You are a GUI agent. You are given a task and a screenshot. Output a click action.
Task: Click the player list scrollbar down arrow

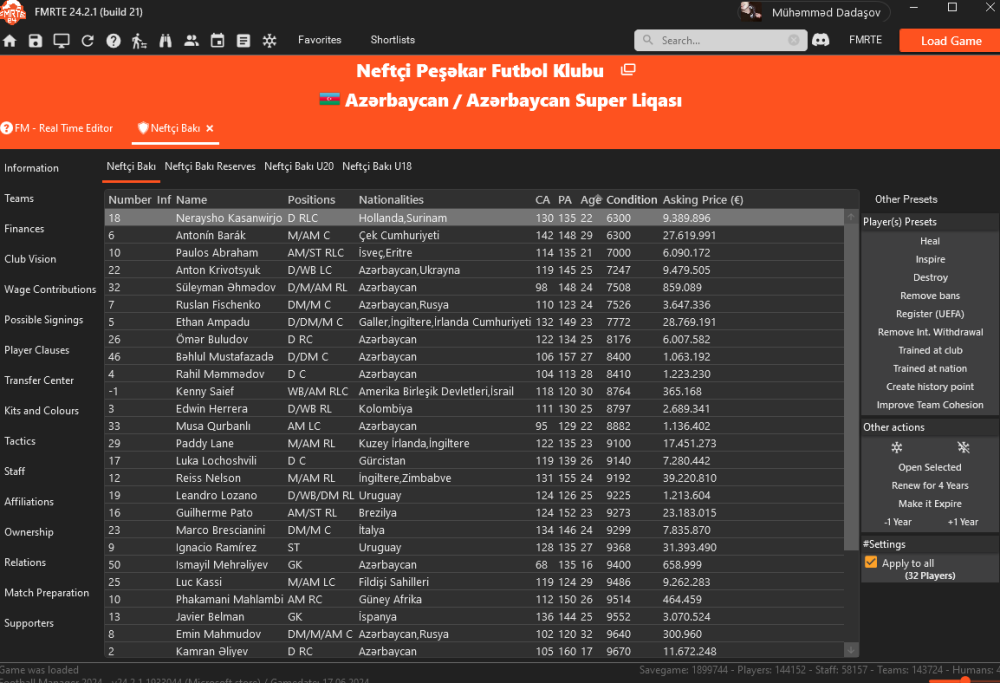coord(851,650)
